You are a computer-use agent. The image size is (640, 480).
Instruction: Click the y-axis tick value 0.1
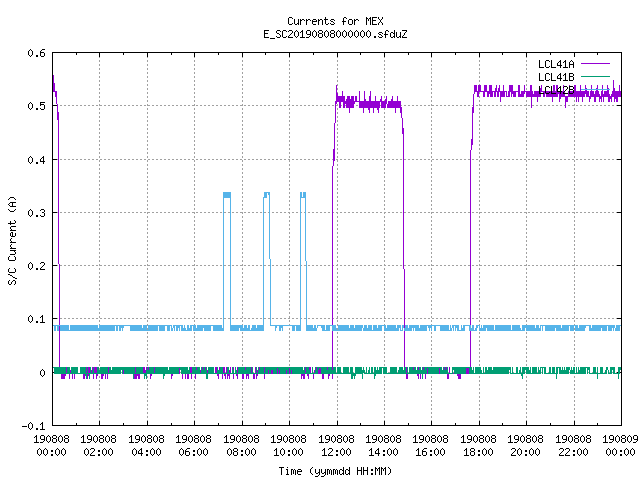click(x=36, y=319)
